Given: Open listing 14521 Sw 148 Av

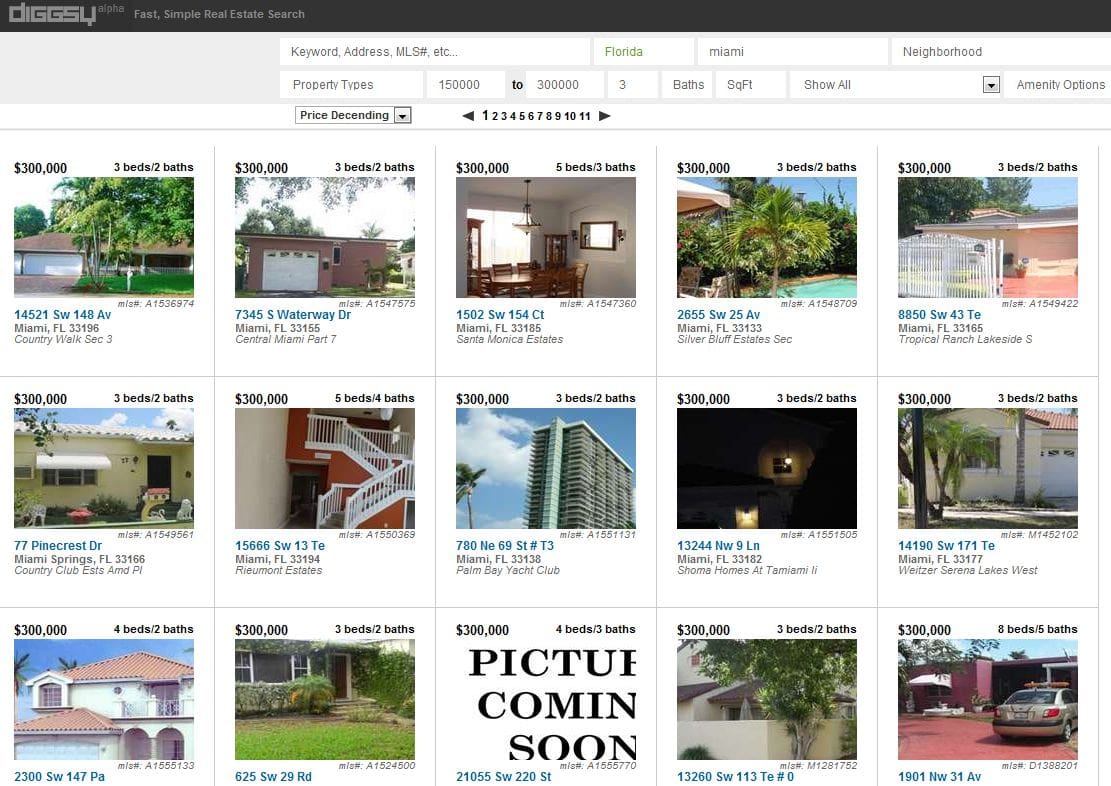Looking at the screenshot, I should 63,315.
